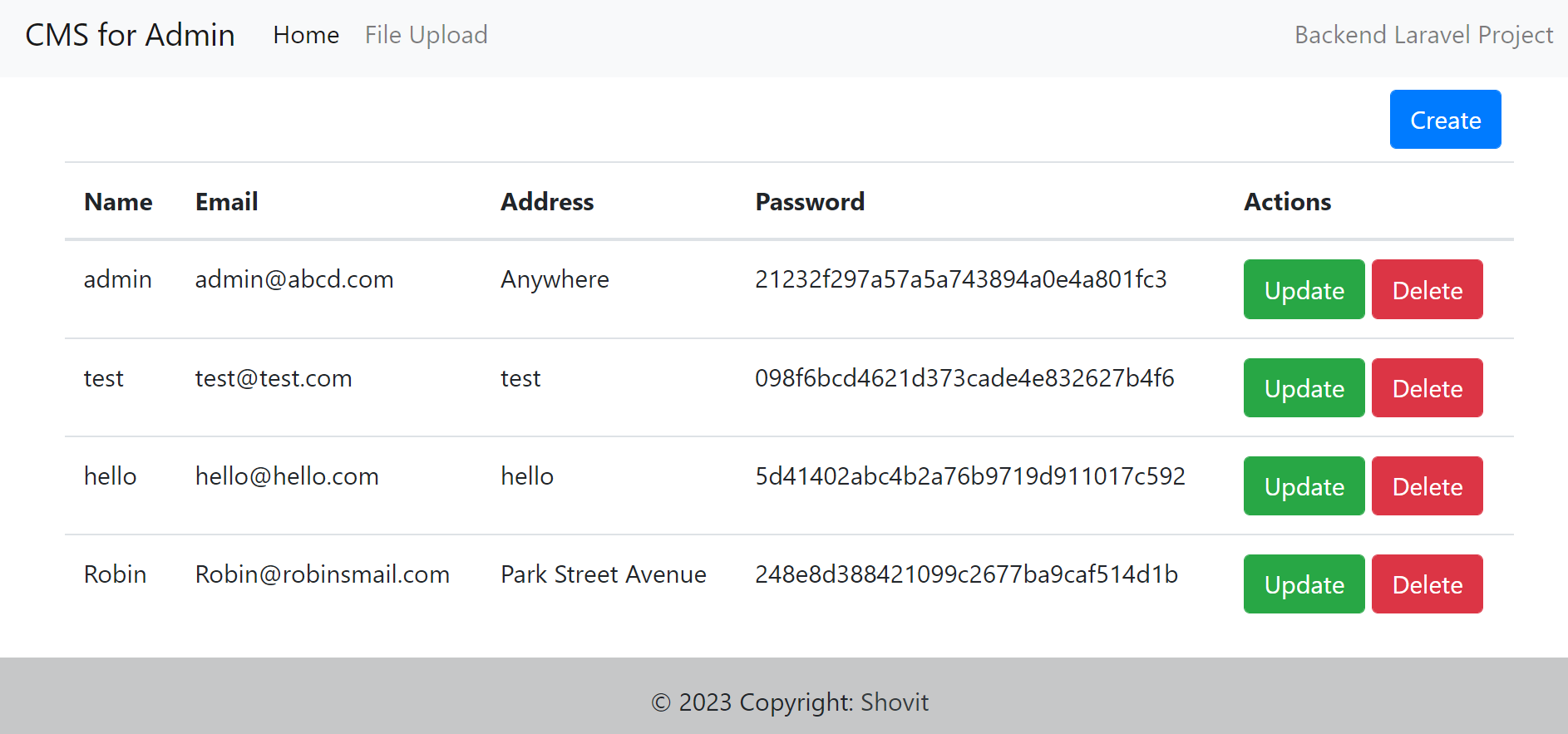Click the Email column header
The image size is (1568, 734).
(x=226, y=202)
